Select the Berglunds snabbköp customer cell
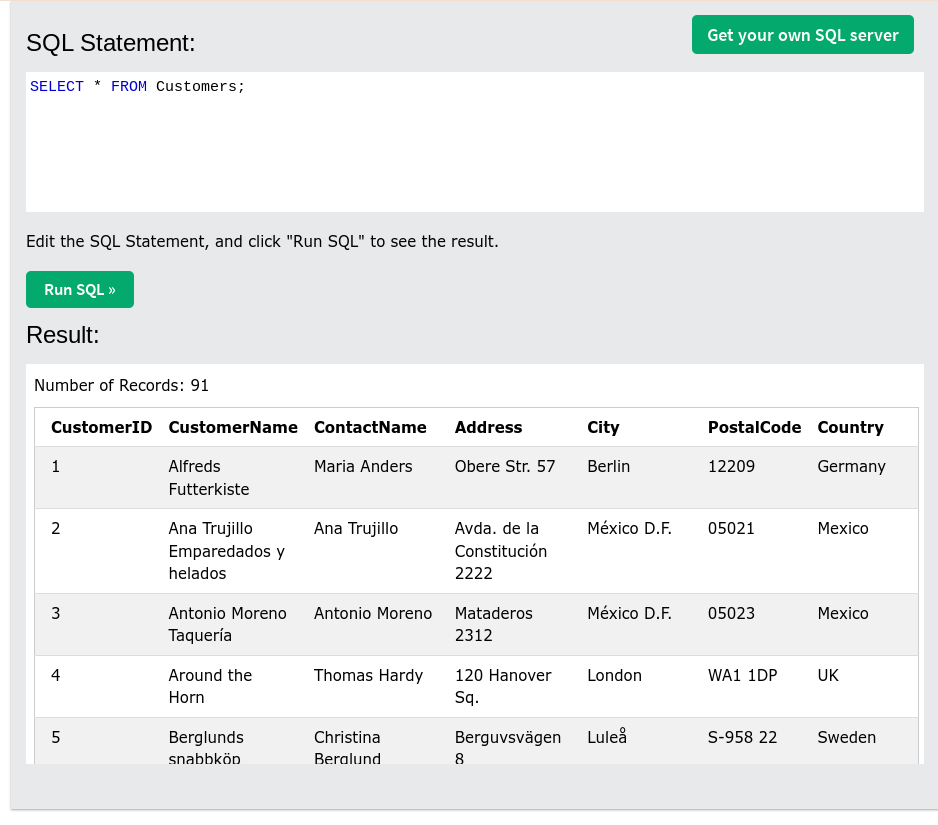938x825 pixels. [233, 742]
